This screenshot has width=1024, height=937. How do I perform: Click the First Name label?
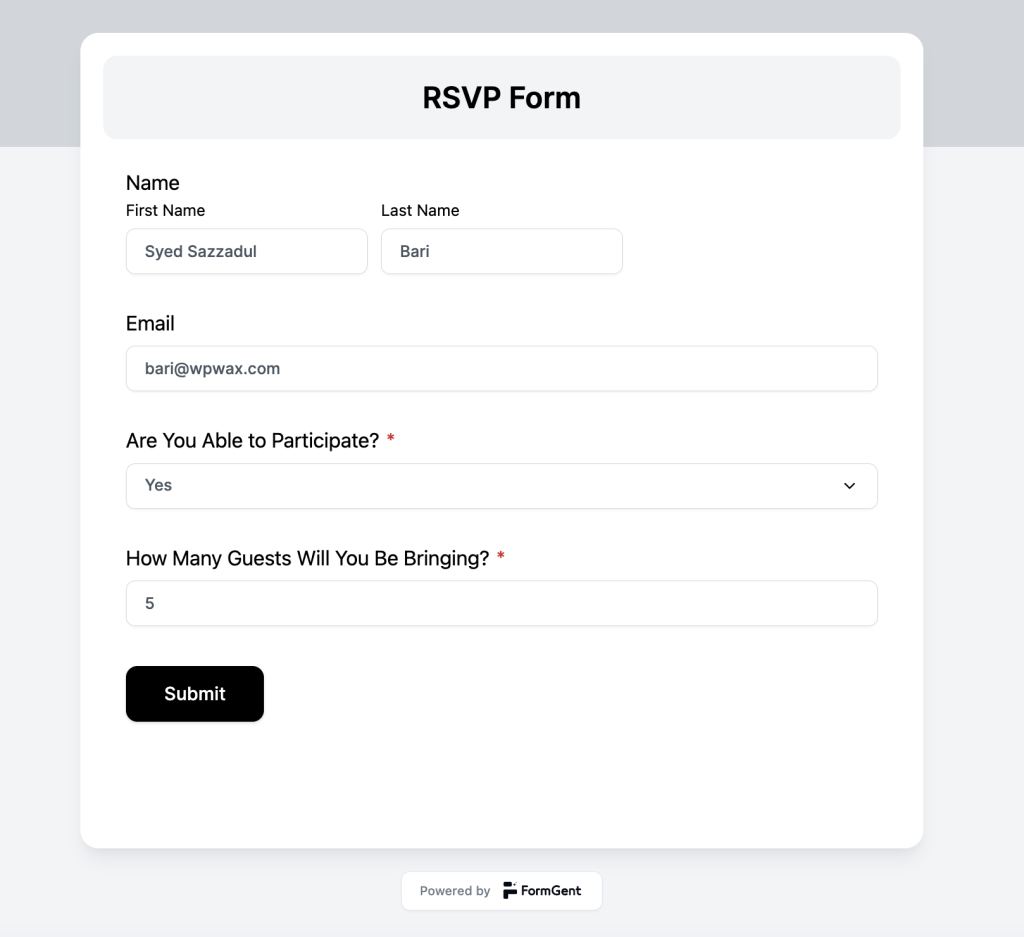pyautogui.click(x=165, y=210)
